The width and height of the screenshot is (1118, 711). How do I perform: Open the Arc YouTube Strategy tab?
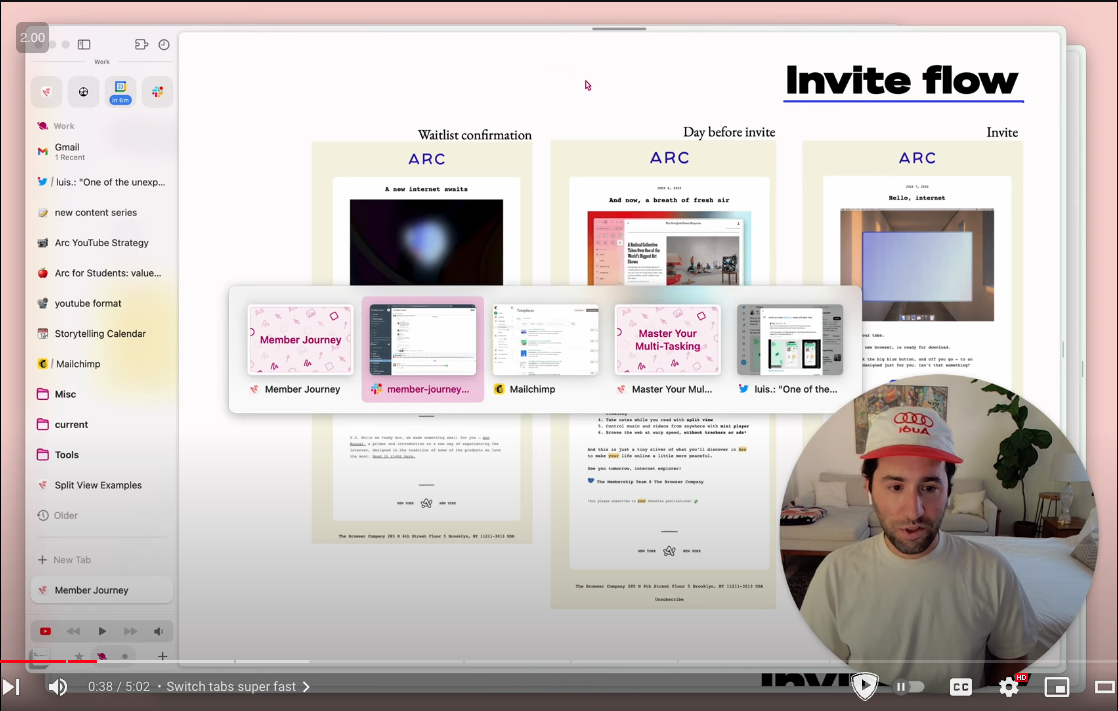tap(102, 242)
